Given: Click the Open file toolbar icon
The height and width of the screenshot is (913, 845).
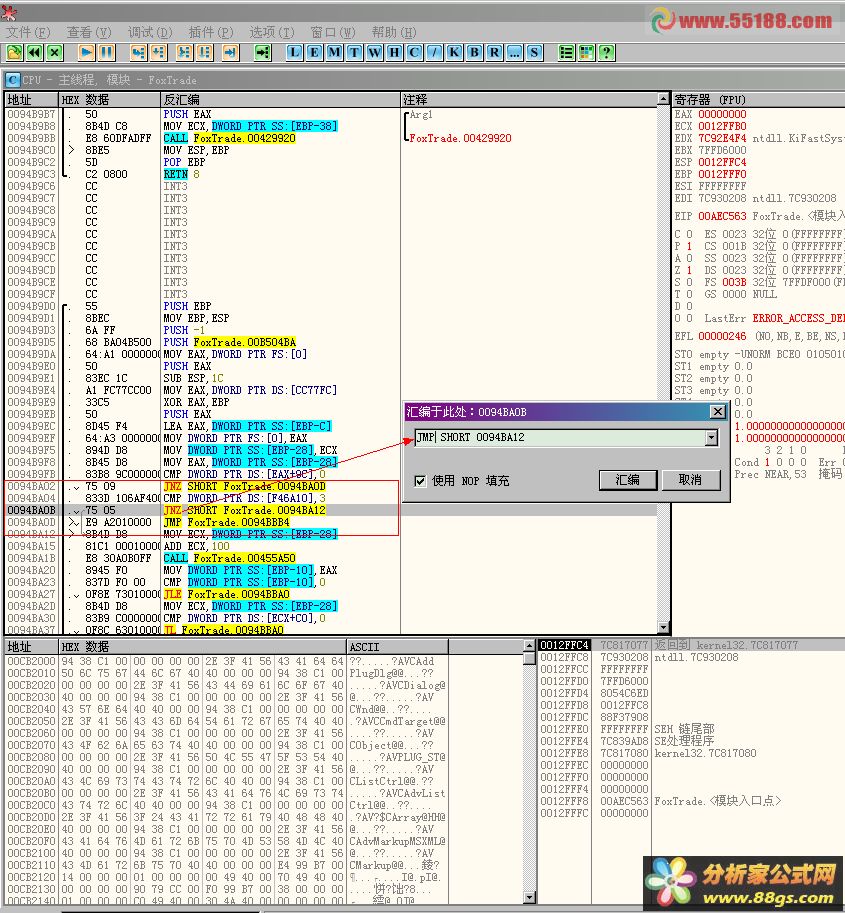Looking at the screenshot, I should coord(15,53).
